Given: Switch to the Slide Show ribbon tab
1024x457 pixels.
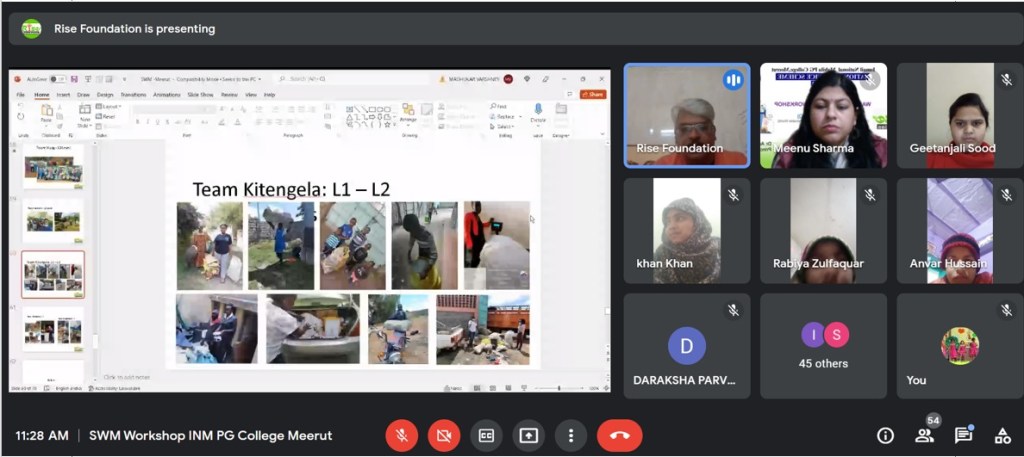Looking at the screenshot, I should [x=200, y=94].
